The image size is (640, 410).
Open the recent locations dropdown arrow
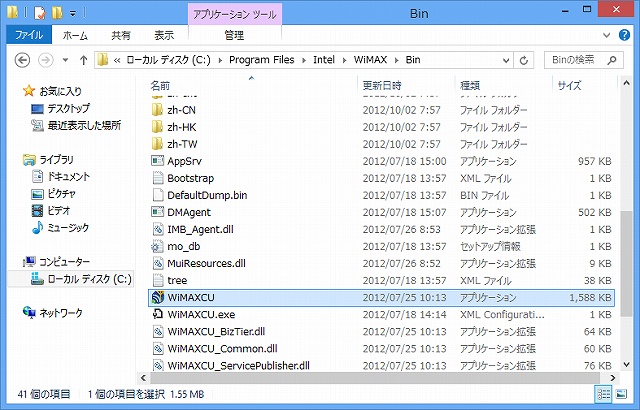(x=65, y=60)
